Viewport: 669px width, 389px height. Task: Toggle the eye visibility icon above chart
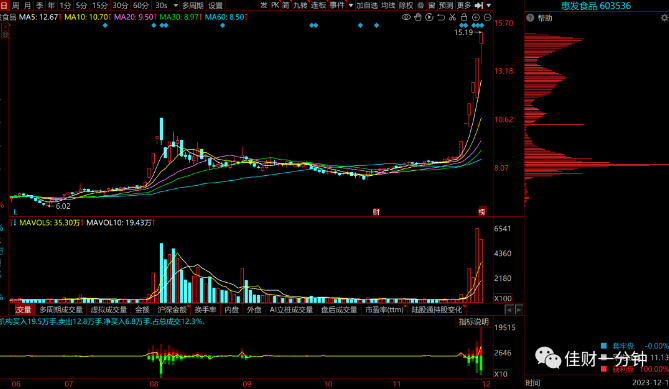pos(406,17)
